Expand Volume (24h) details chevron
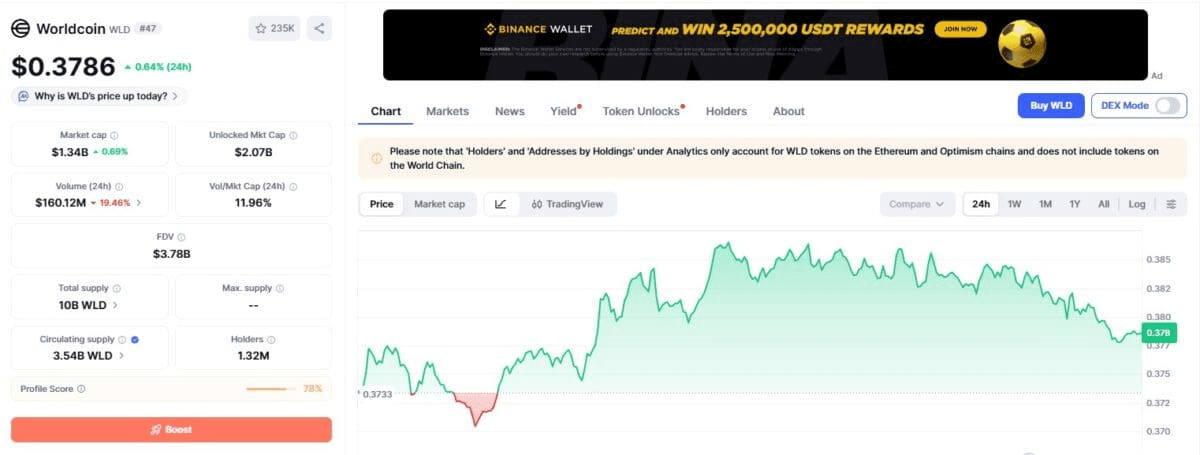 (138, 203)
